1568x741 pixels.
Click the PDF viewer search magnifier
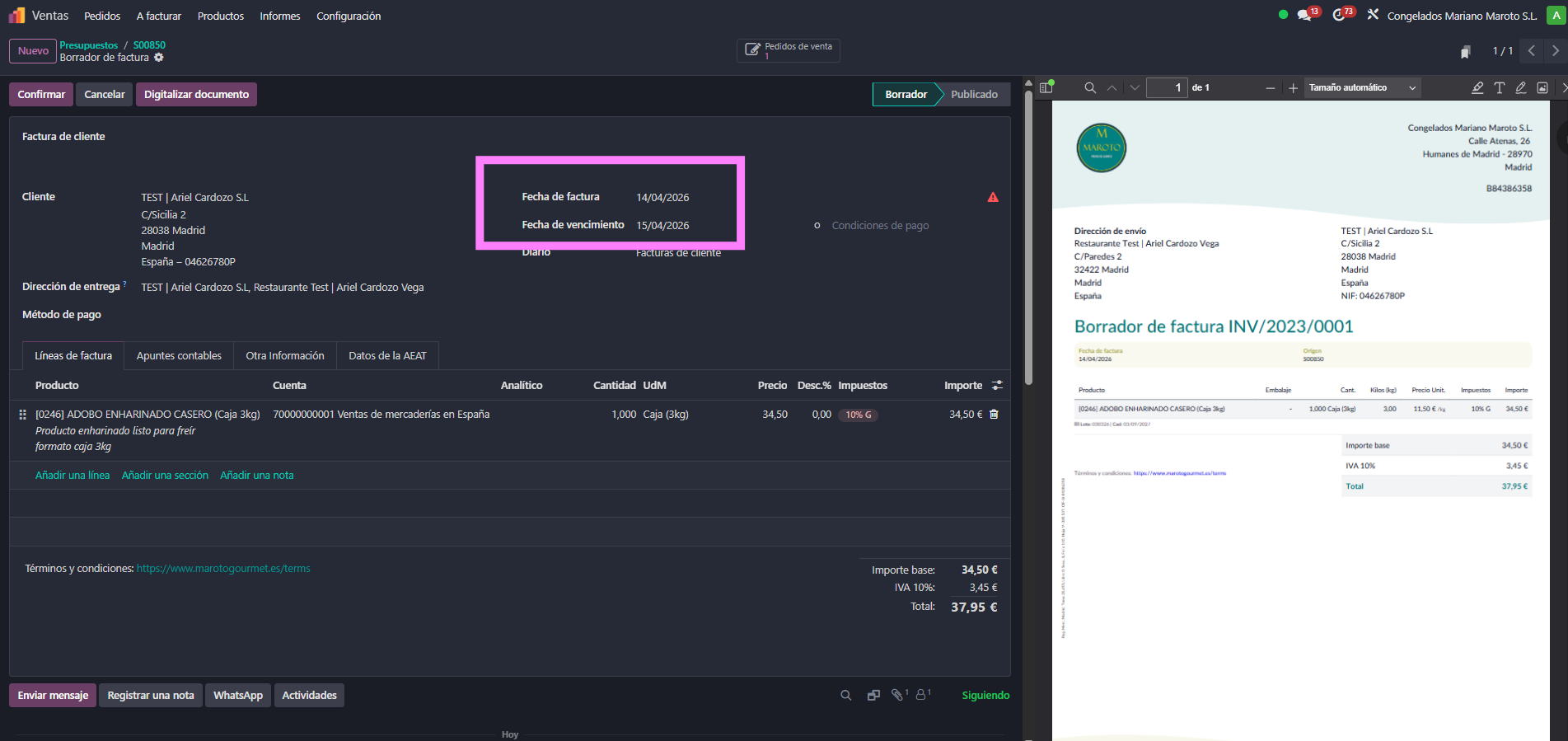(x=1090, y=88)
